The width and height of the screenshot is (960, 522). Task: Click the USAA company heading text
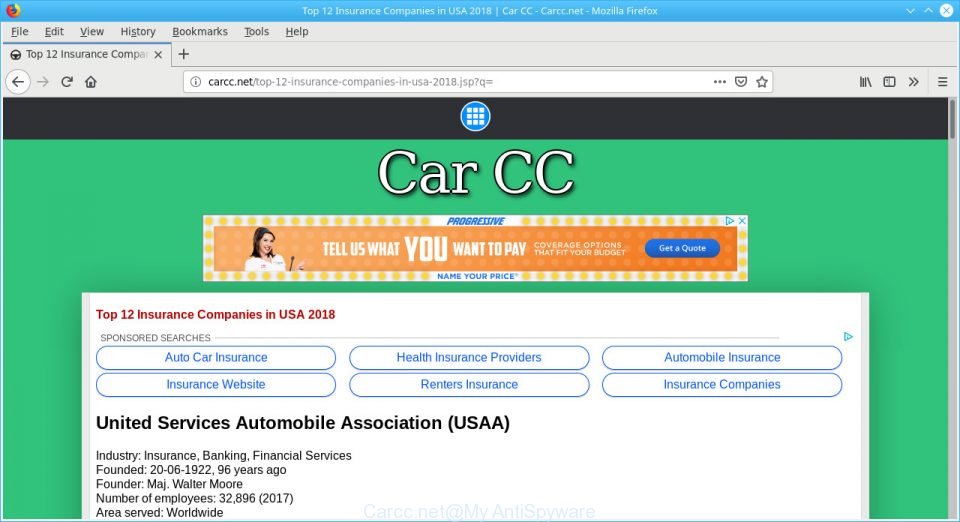[x=302, y=423]
